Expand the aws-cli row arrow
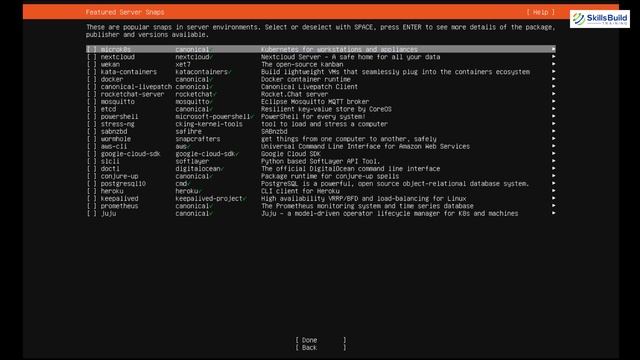Image resolution: width=640 pixels, height=360 pixels. [553, 147]
